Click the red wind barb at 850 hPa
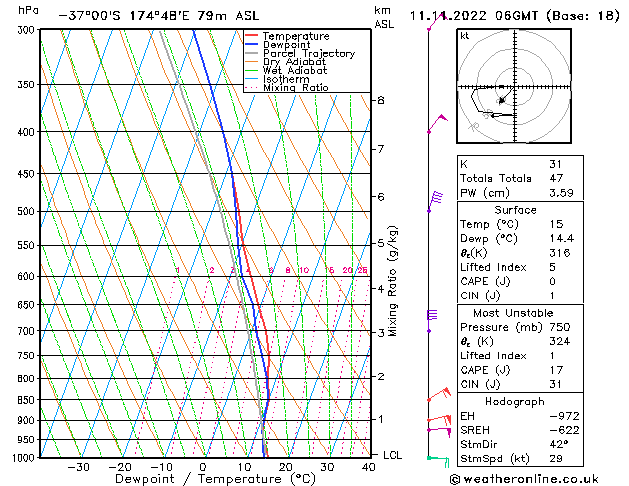Viewport: 629px width, 486px height. tap(439, 395)
